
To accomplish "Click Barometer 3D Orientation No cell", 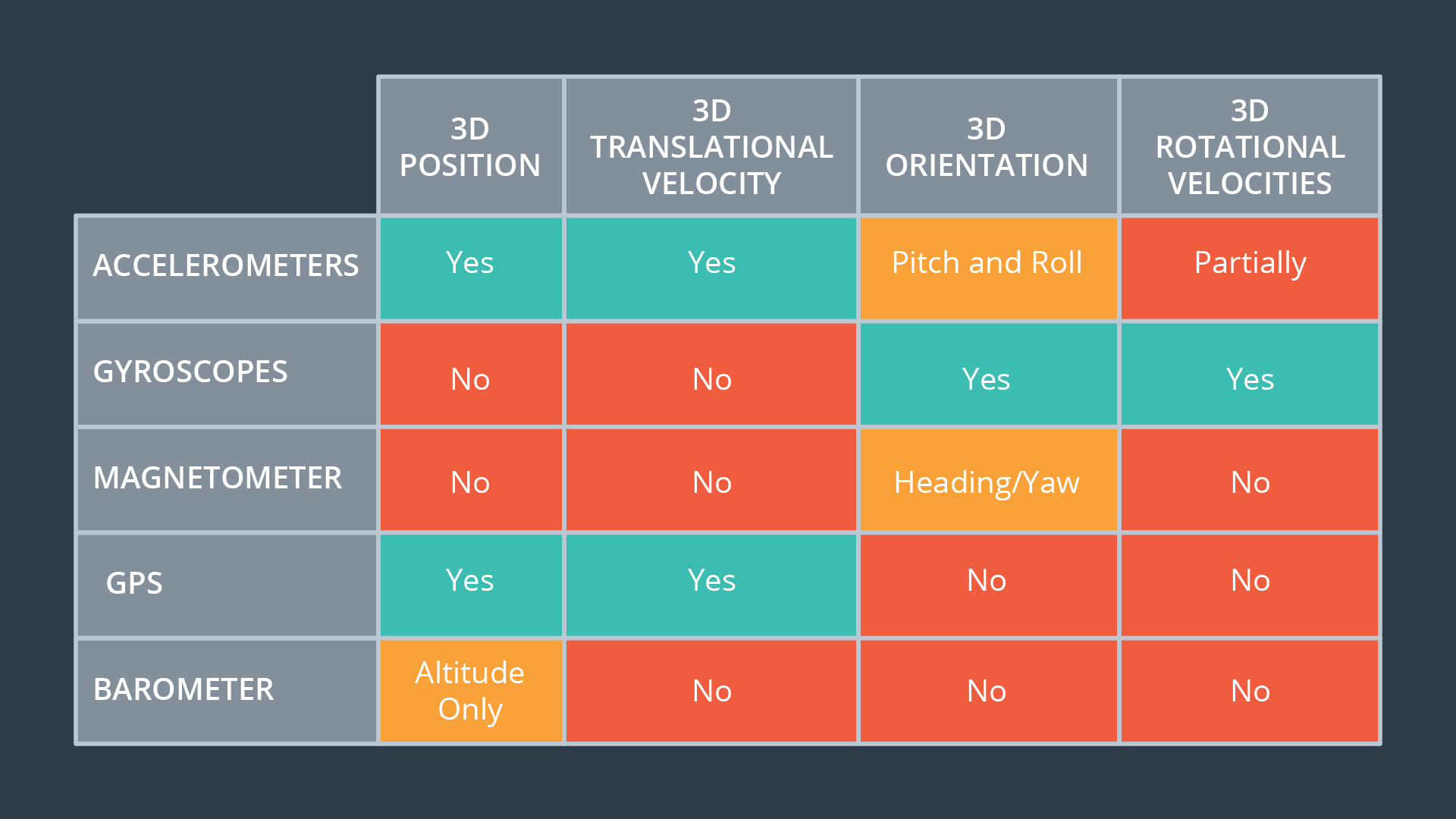I will coord(988,691).
